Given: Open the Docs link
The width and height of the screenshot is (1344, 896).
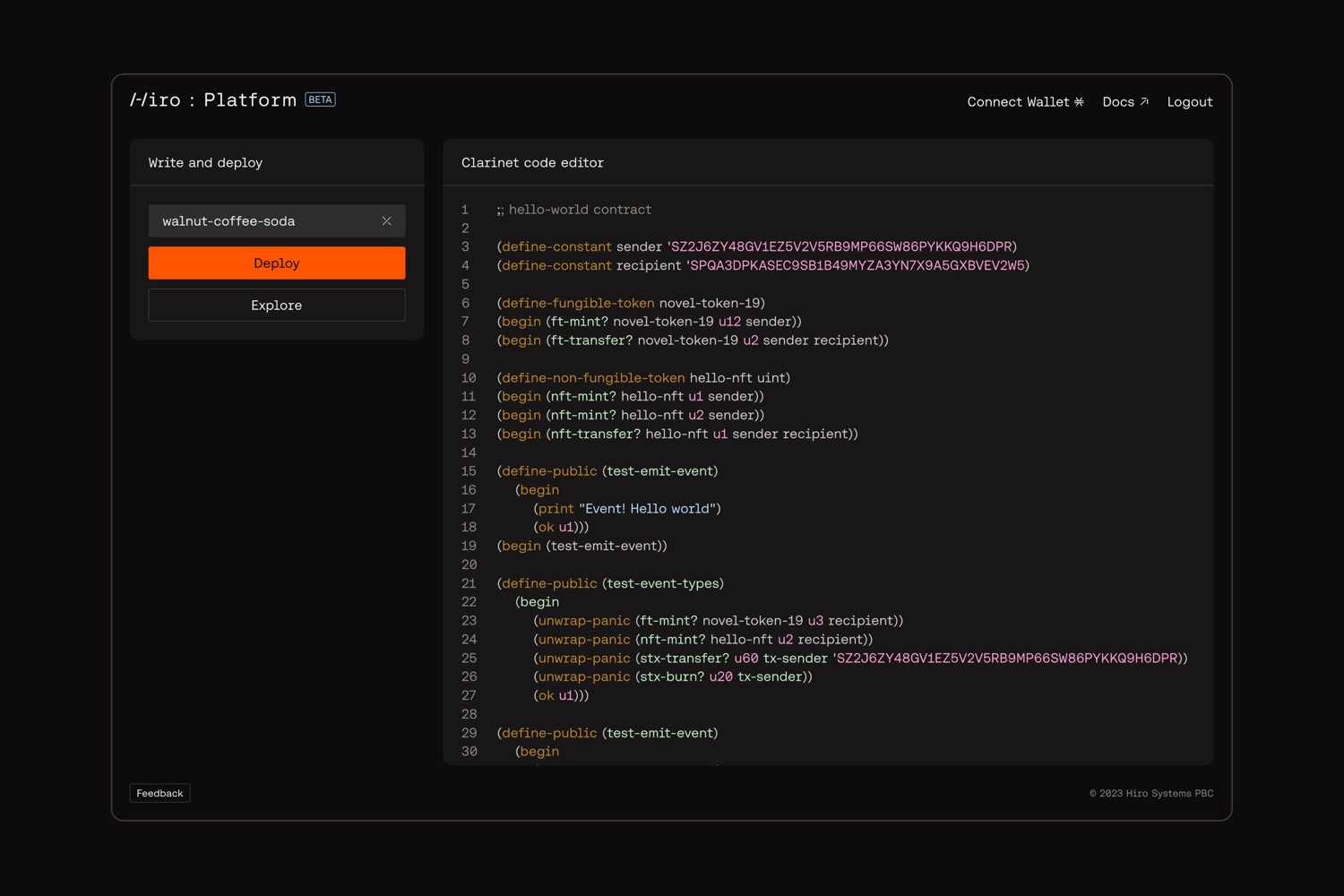Looking at the screenshot, I should 1118,102.
